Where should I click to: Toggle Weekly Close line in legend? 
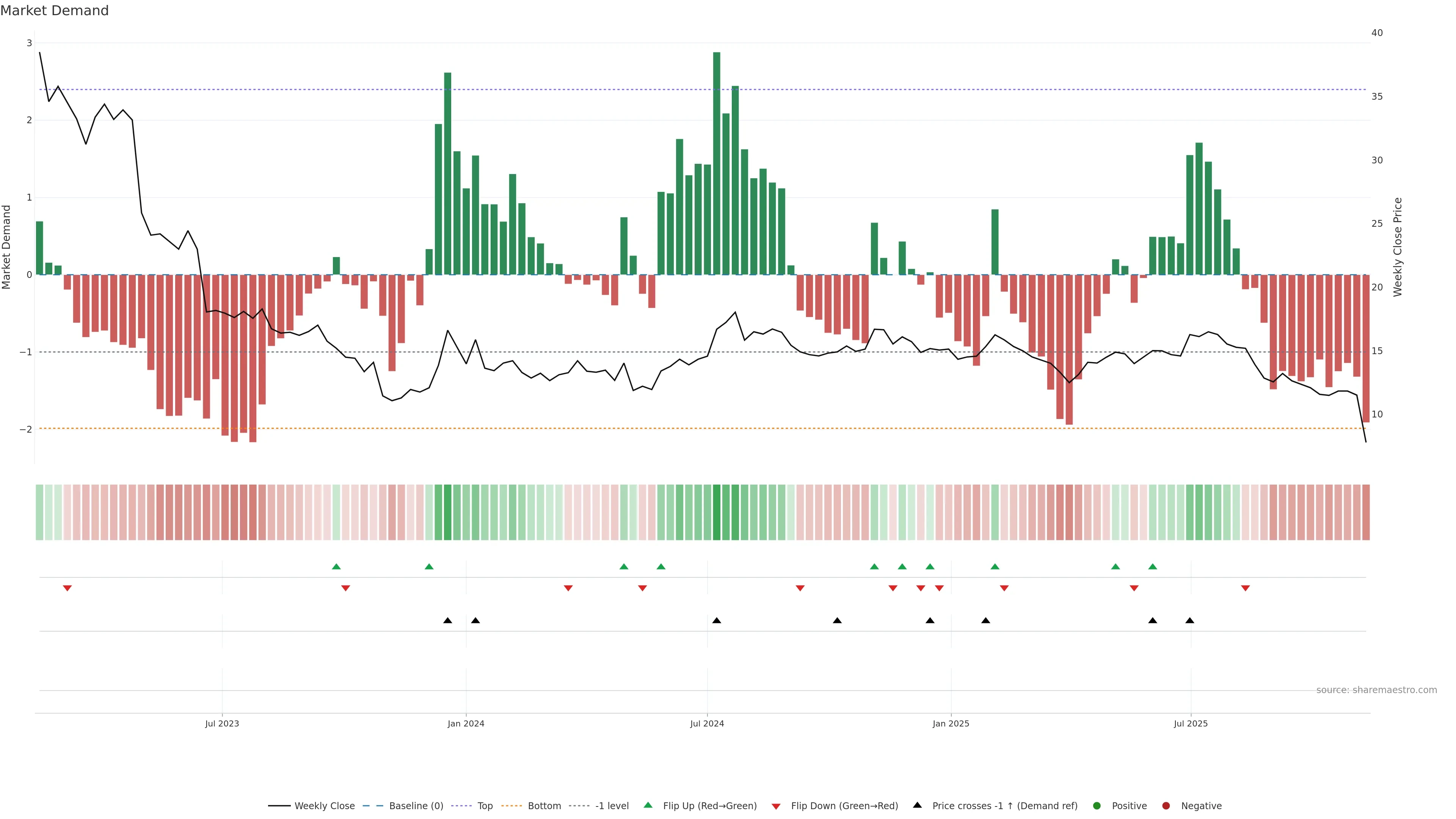(x=325, y=806)
